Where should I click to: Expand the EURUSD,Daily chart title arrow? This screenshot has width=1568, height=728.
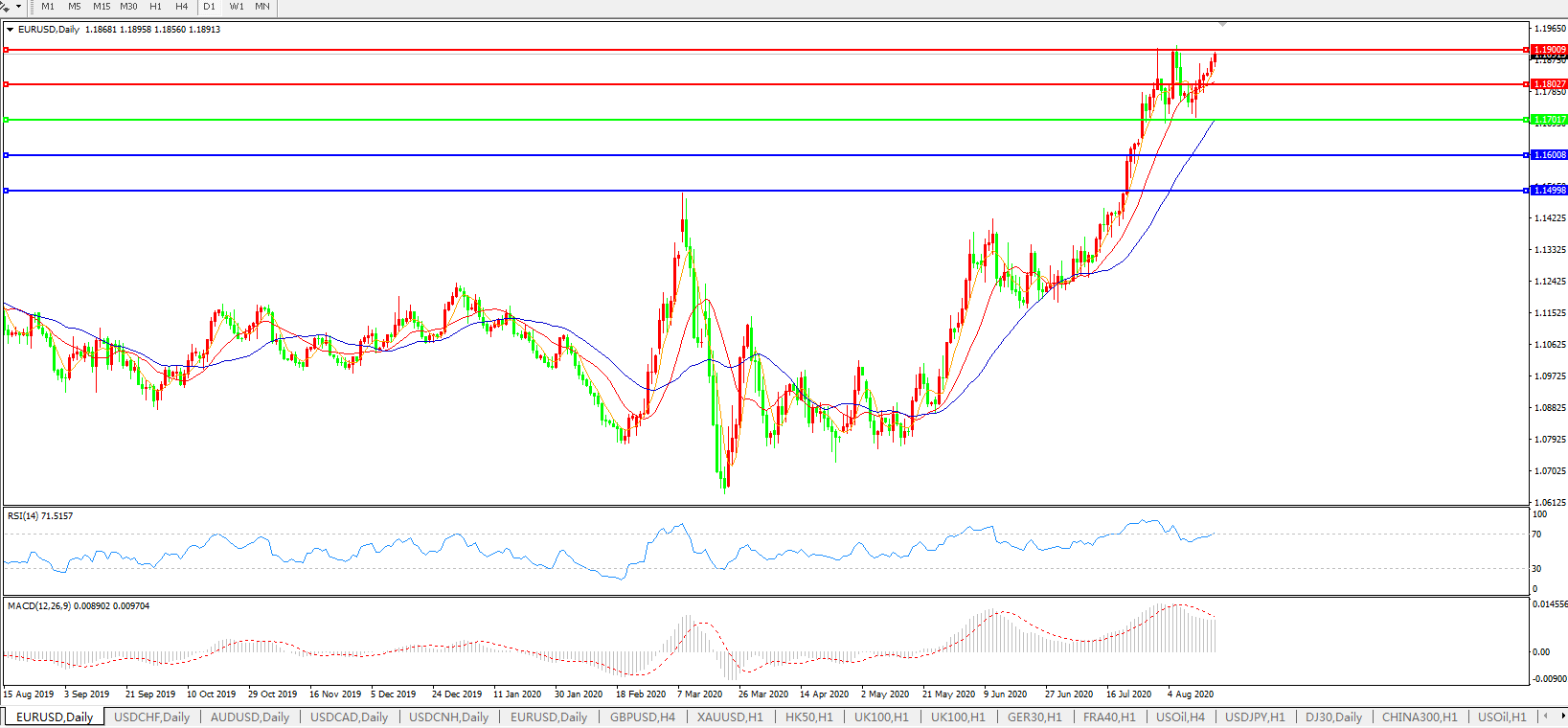click(10, 30)
